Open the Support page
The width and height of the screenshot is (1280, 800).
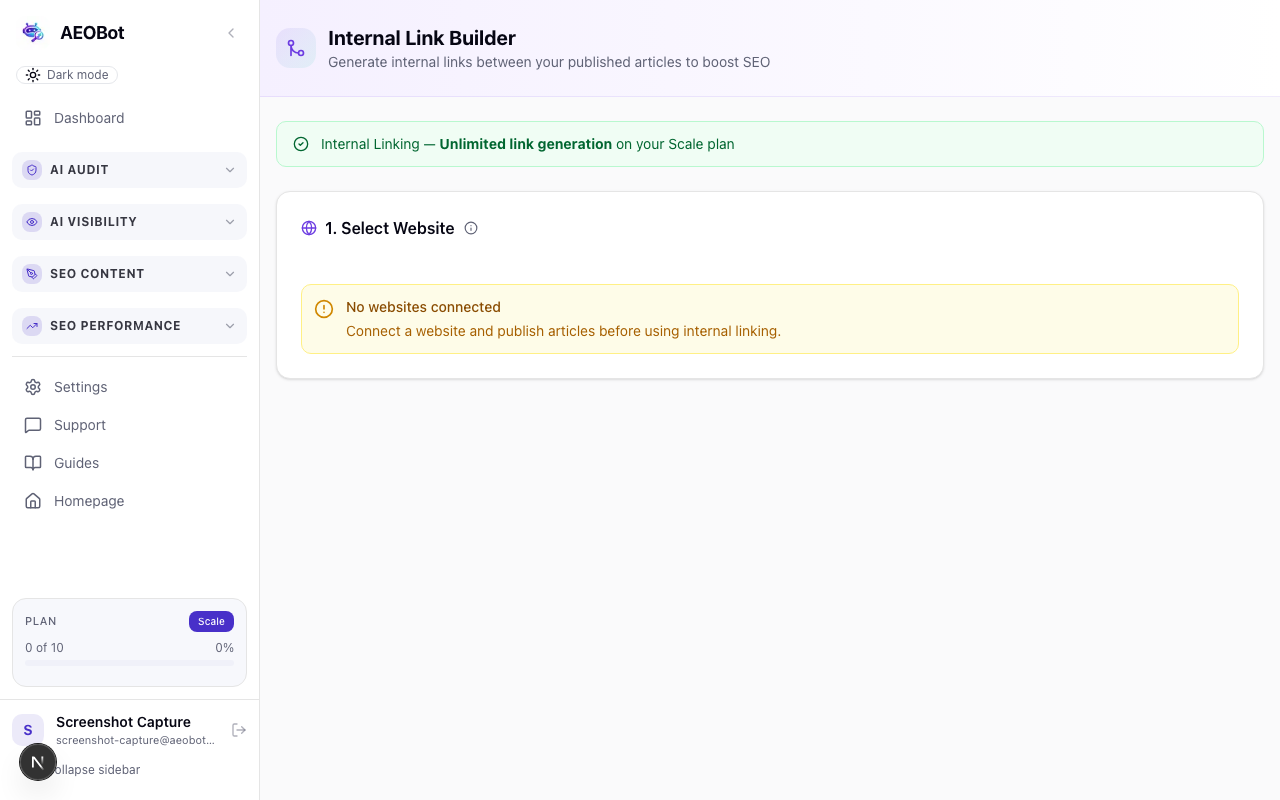click(129, 425)
